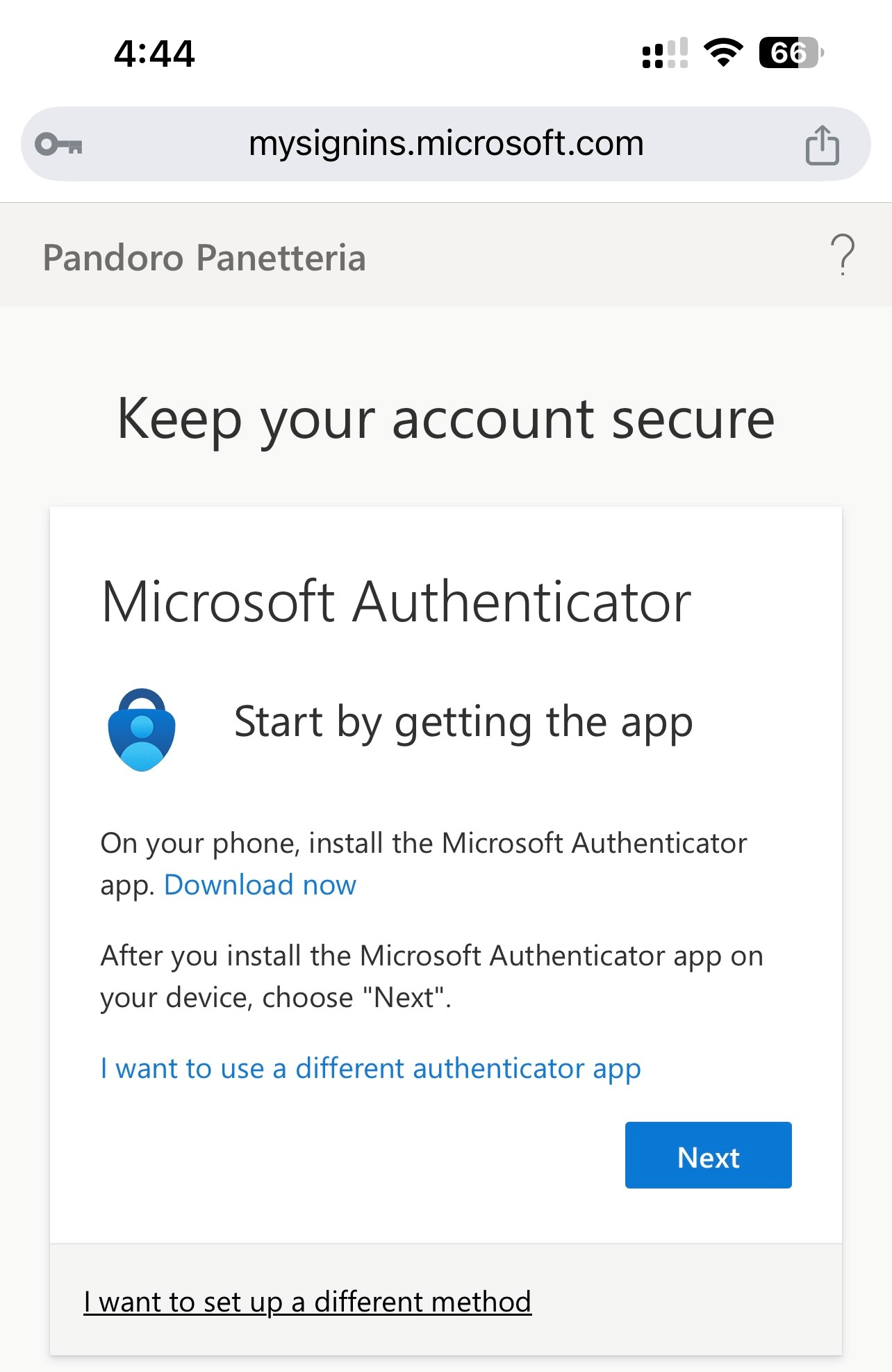The image size is (892, 1372).
Task: Tap the cellular signal bars icon
Action: point(665,54)
